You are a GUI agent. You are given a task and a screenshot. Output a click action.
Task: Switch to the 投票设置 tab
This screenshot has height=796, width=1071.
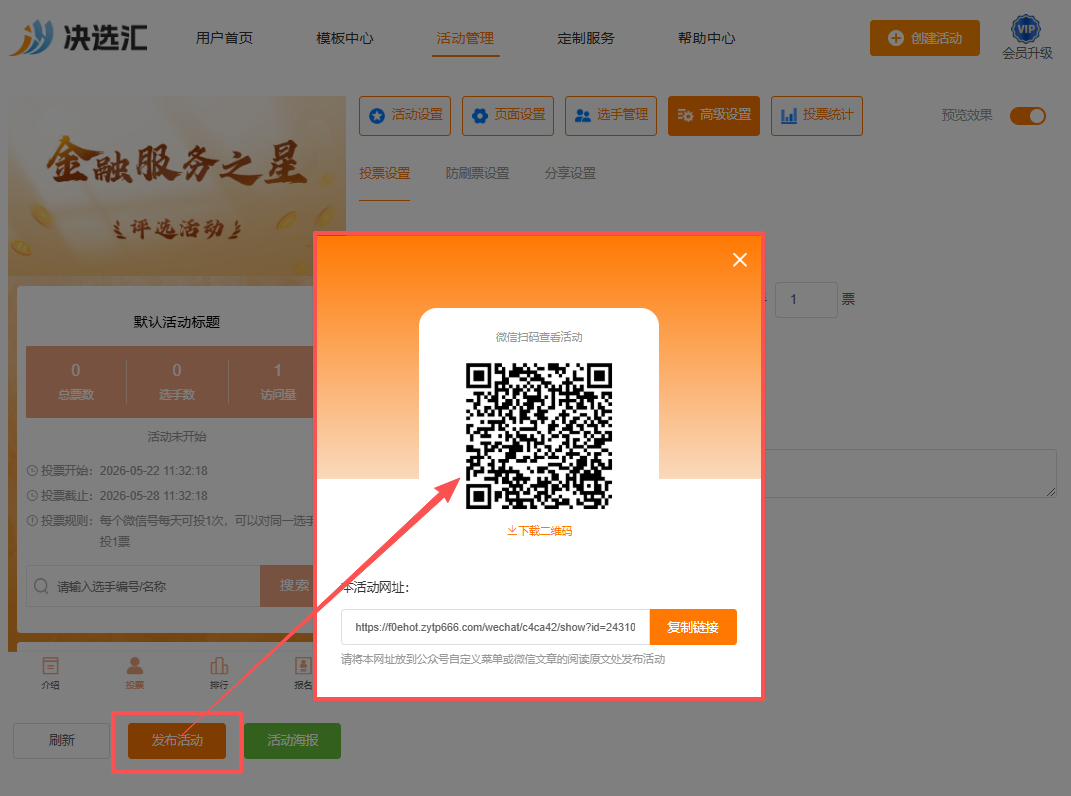[x=385, y=174]
